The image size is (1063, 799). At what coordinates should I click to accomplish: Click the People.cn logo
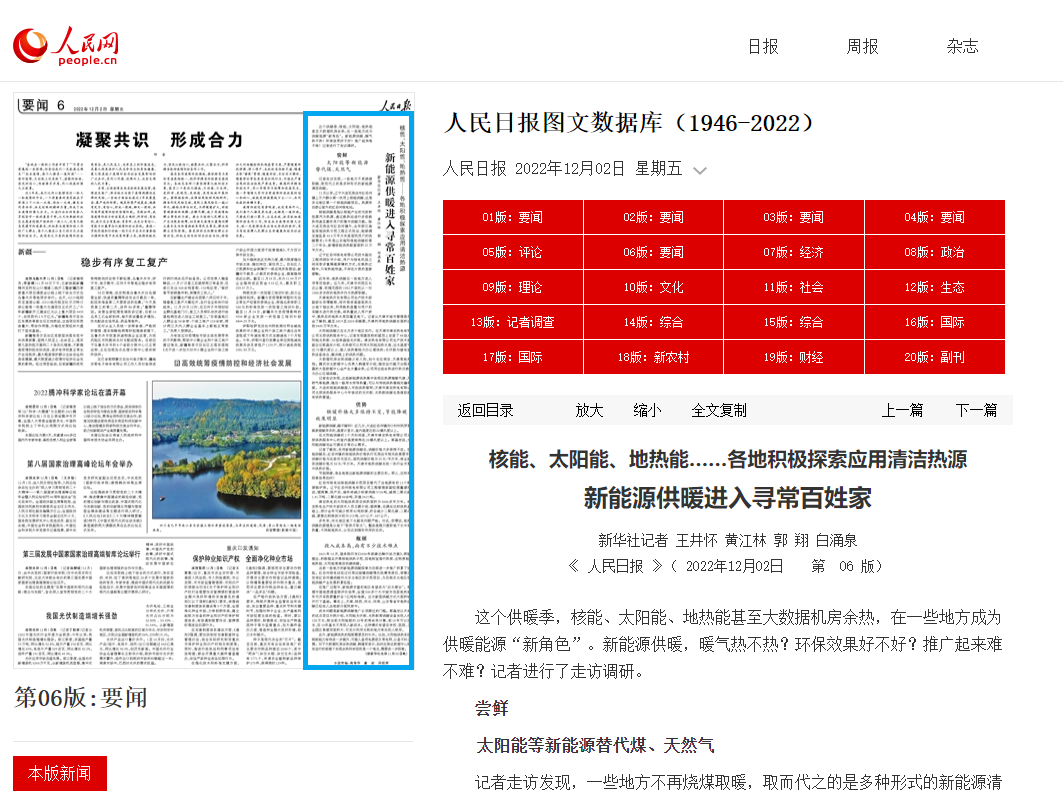[65, 46]
